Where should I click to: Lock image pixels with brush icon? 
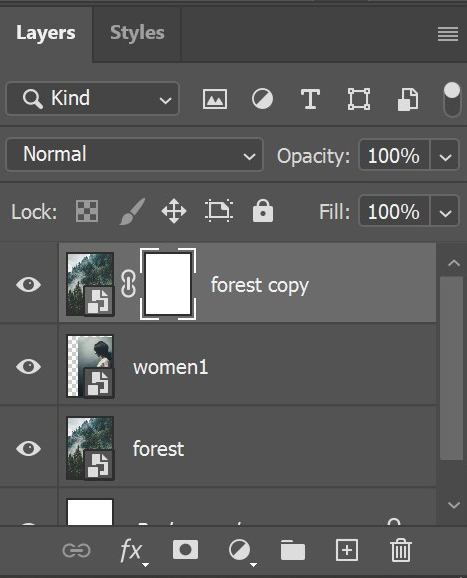[x=132, y=211]
